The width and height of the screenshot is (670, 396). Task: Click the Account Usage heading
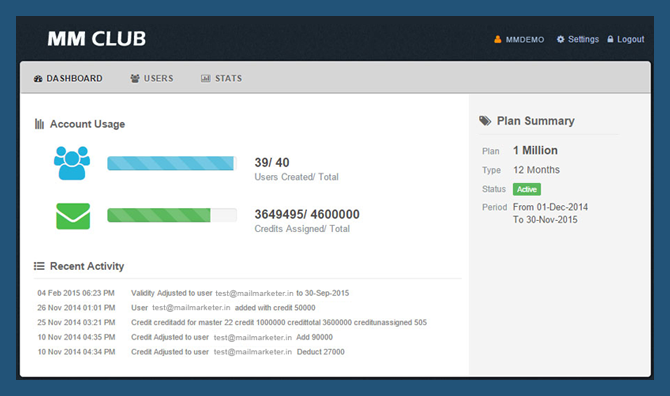tap(88, 124)
